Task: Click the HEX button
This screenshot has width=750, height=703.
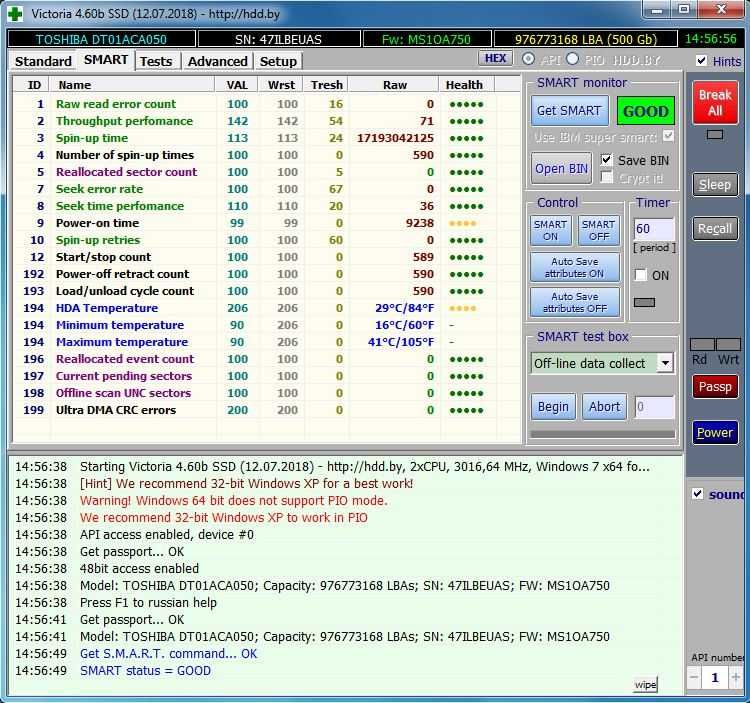Action: pos(496,58)
